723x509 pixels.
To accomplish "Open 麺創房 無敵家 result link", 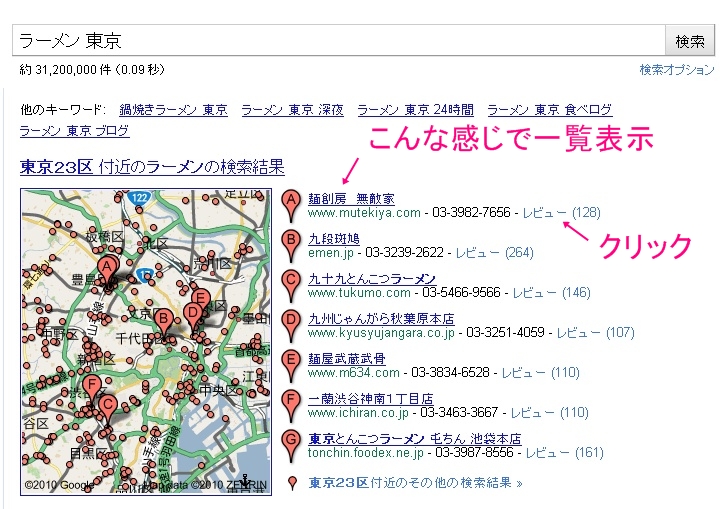I will point(351,199).
